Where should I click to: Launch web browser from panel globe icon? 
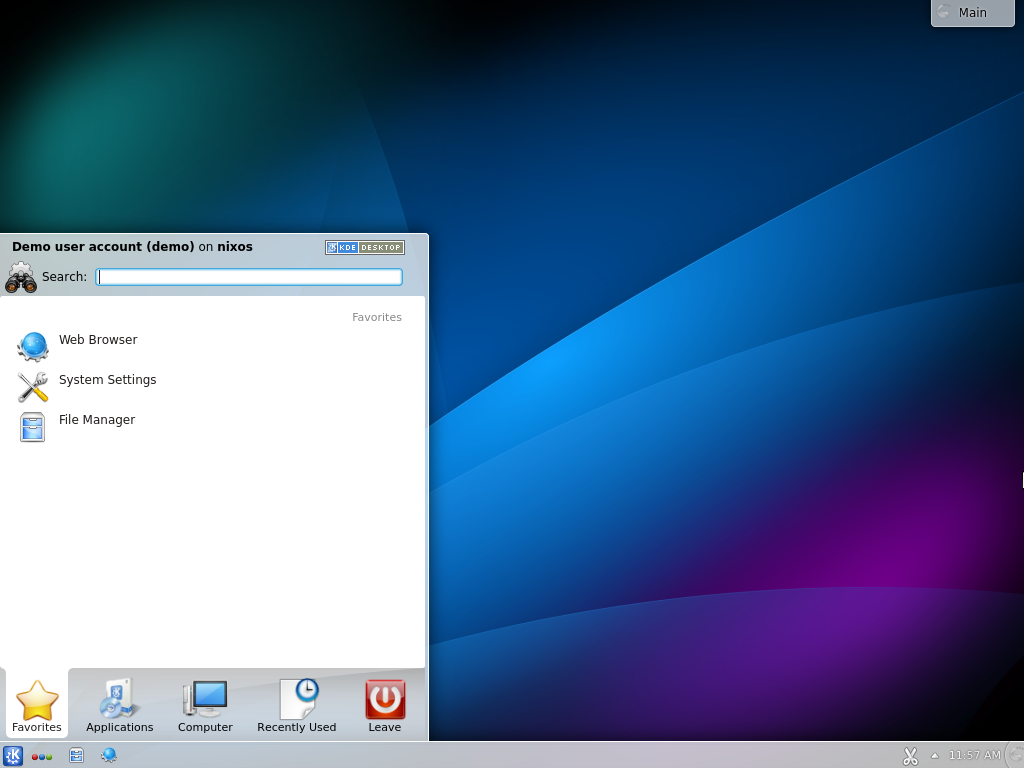coord(108,756)
